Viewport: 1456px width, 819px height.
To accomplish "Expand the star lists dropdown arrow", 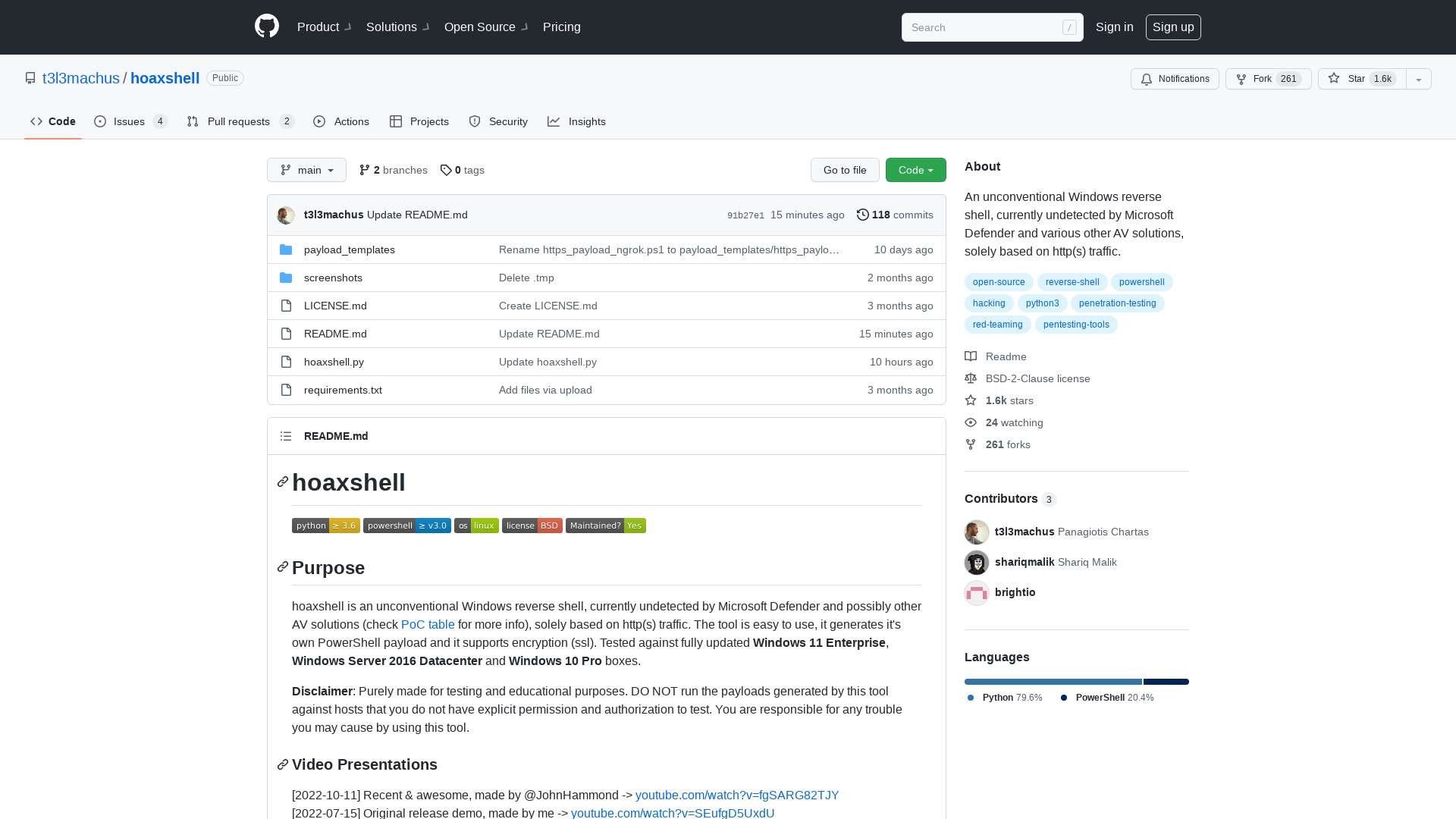I will click(x=1419, y=79).
